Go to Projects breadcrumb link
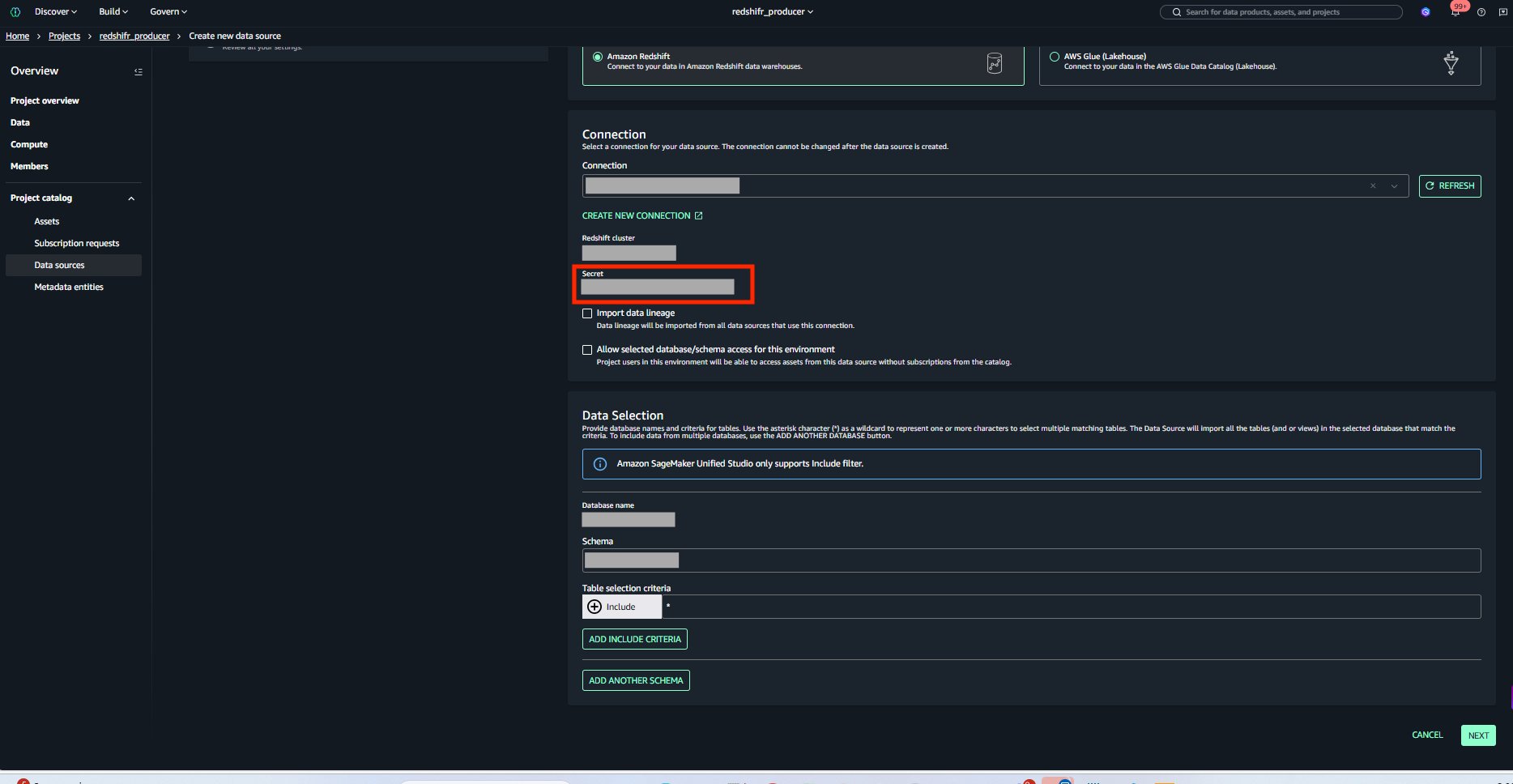This screenshot has width=1513, height=784. [x=64, y=36]
